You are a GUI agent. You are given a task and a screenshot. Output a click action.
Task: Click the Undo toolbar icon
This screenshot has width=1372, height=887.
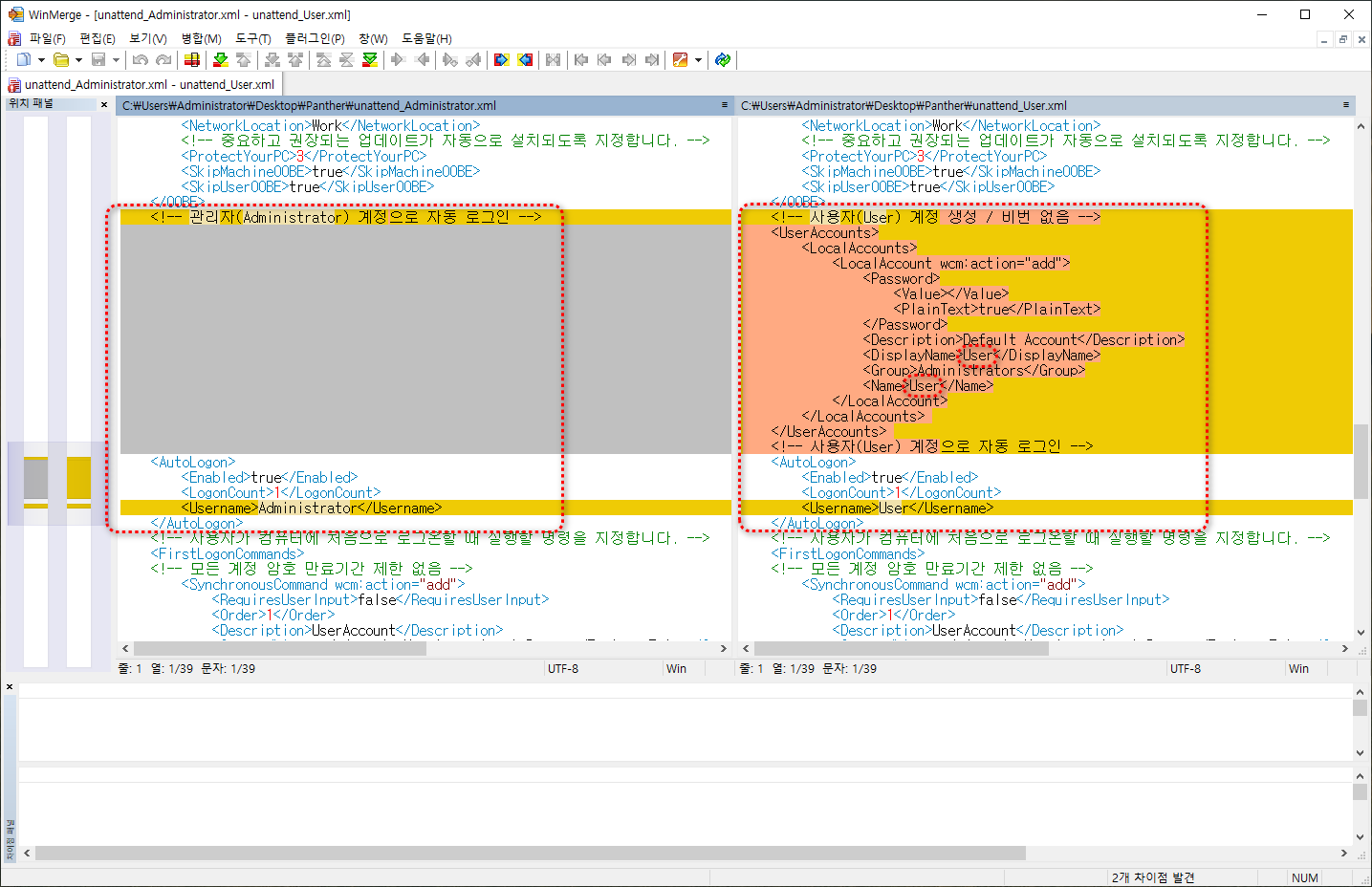141,59
